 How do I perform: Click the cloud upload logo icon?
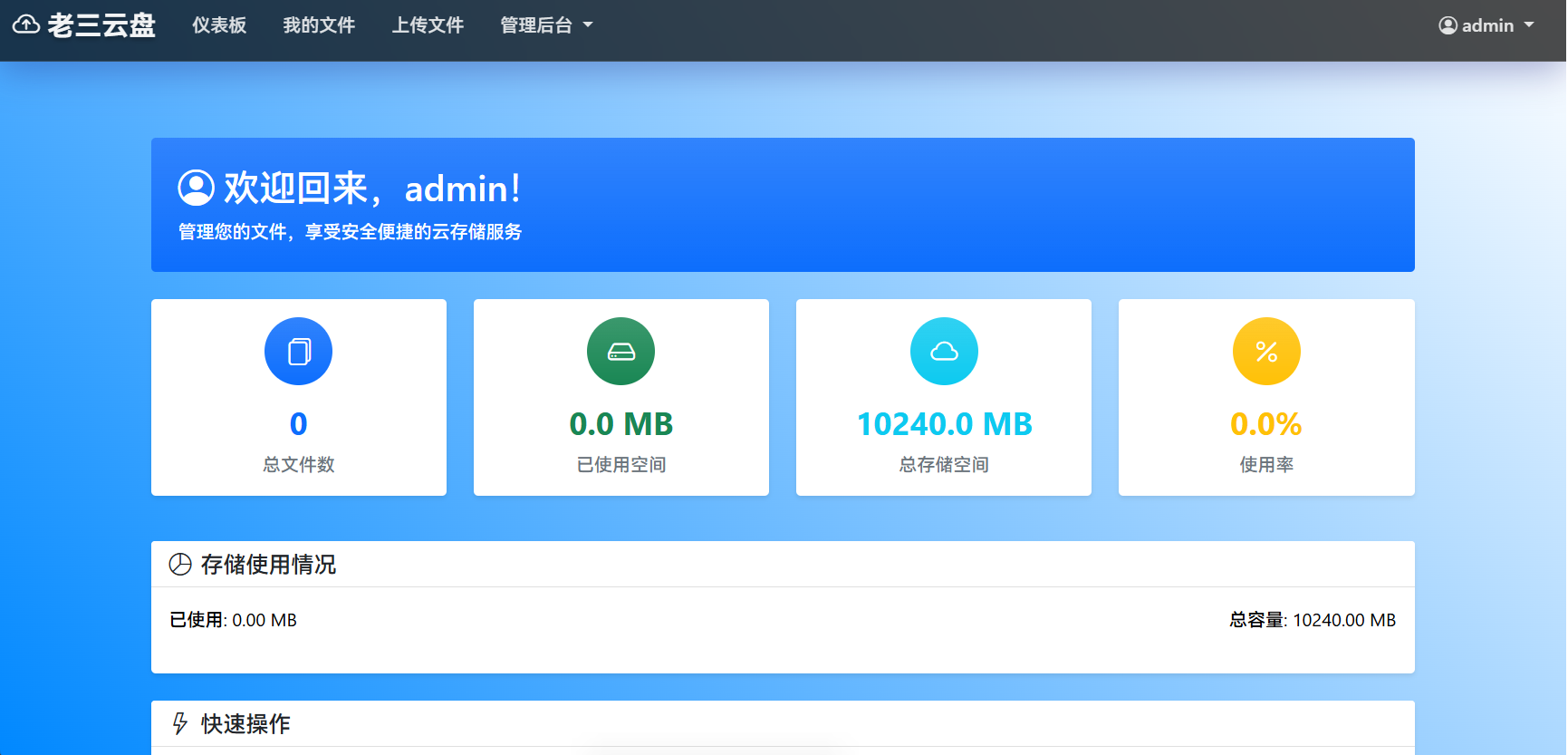tap(26, 24)
